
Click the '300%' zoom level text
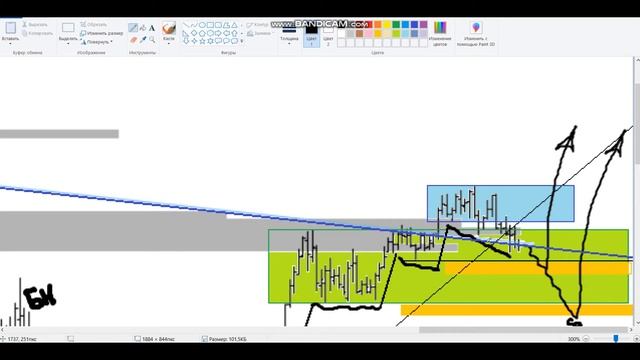[x=573, y=339]
